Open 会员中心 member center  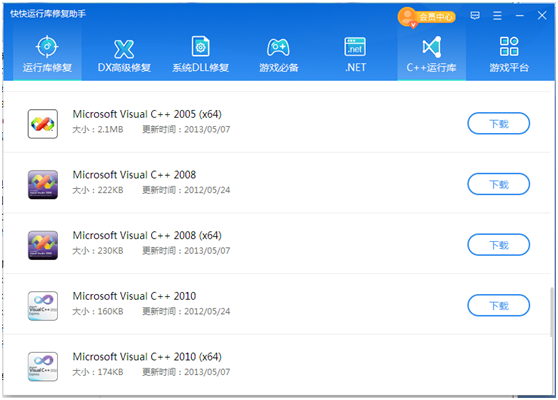[x=427, y=17]
